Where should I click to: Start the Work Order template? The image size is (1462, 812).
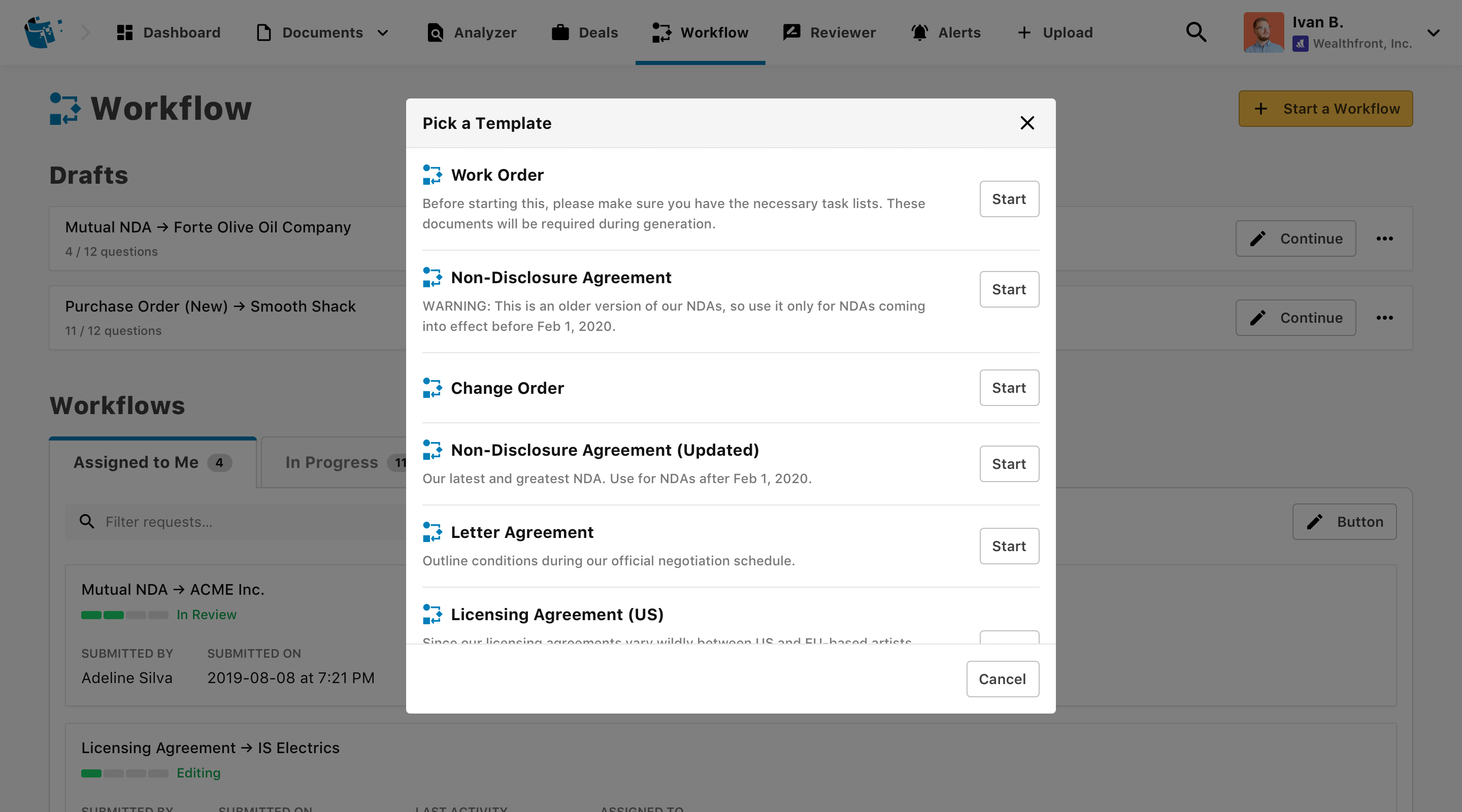[x=1009, y=198]
